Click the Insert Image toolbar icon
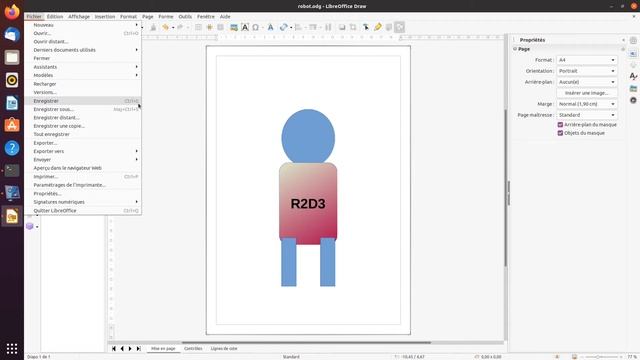 pyautogui.click(x=233, y=27)
